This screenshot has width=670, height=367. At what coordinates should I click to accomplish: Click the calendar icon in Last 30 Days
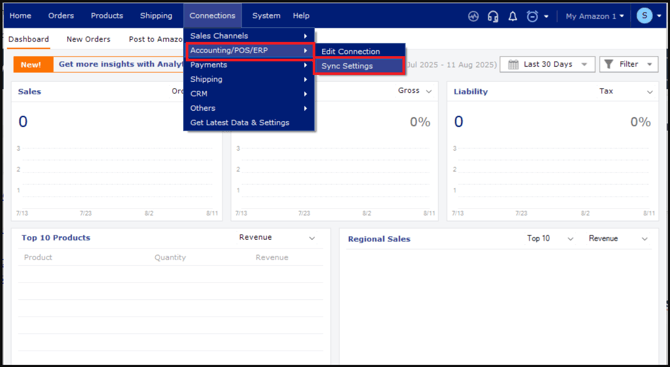click(513, 65)
